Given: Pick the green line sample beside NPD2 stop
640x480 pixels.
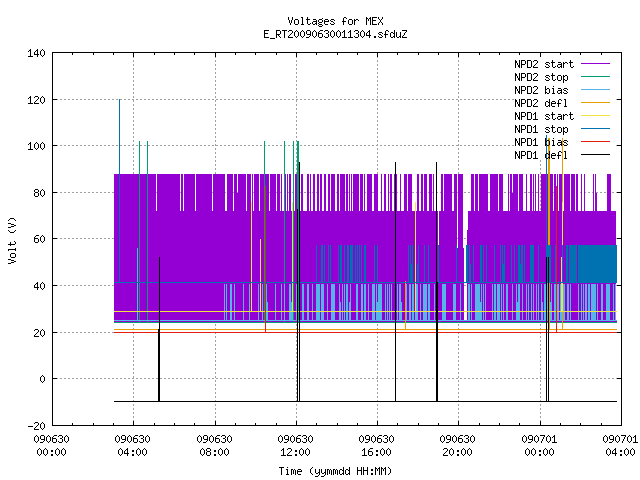Looking at the screenshot, I should (596, 76).
